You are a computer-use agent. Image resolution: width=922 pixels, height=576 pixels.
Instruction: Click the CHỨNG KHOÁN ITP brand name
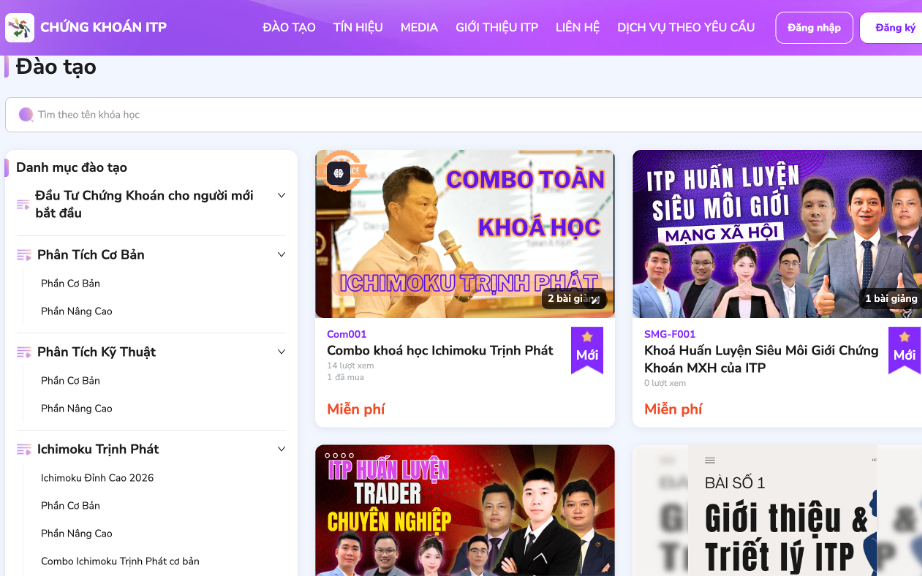click(x=103, y=27)
